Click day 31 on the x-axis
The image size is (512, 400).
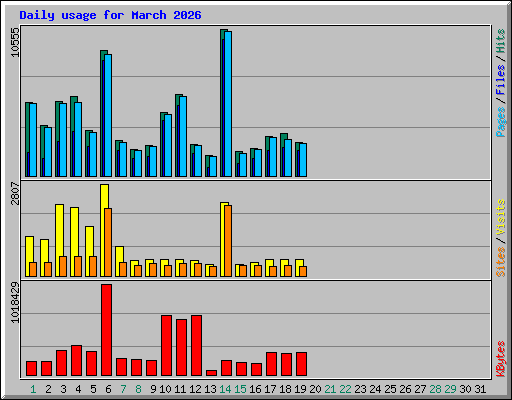tap(480, 389)
